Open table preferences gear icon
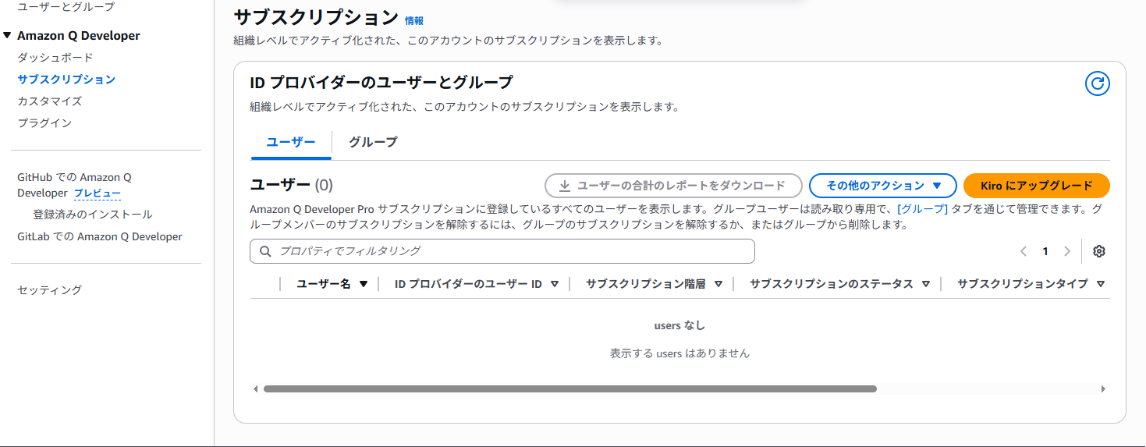Viewport: 1146px width, 447px height. coord(1099,251)
